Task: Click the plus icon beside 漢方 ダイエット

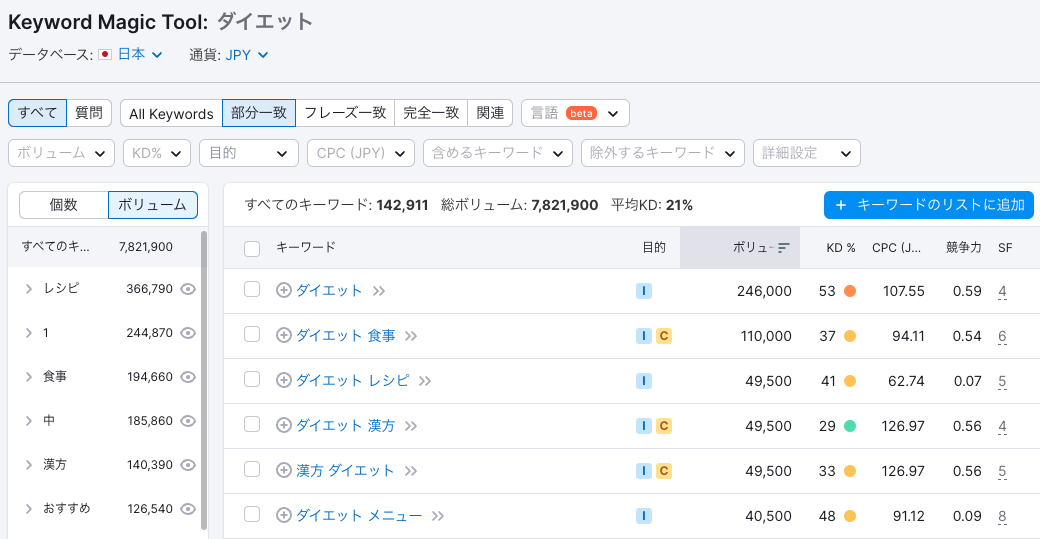Action: coord(284,471)
